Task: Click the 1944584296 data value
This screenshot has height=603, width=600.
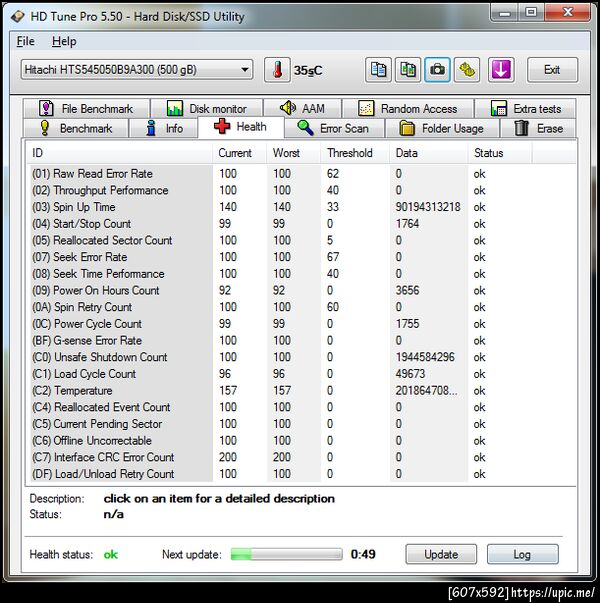Action: (425, 357)
